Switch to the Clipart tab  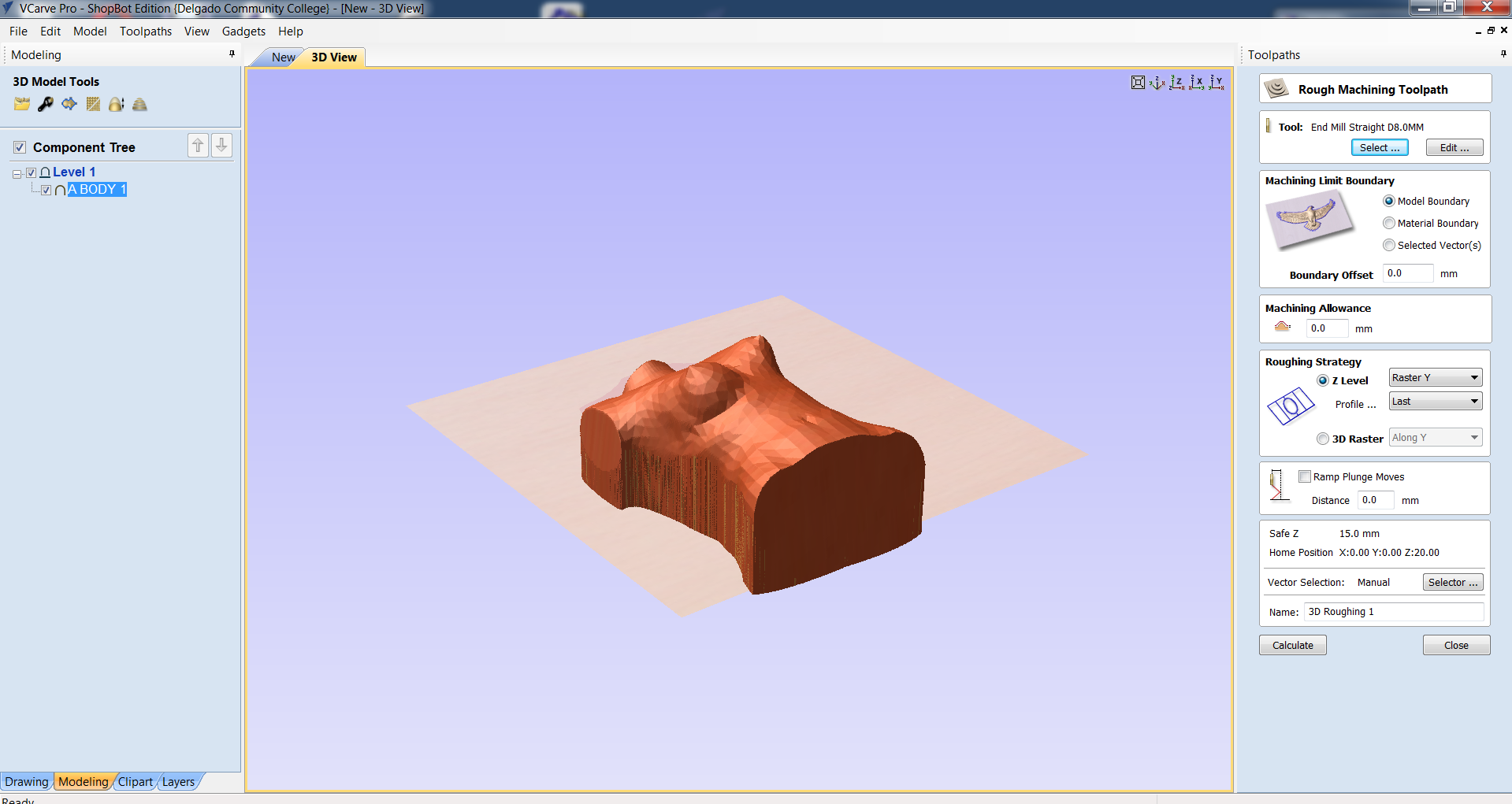[135, 782]
